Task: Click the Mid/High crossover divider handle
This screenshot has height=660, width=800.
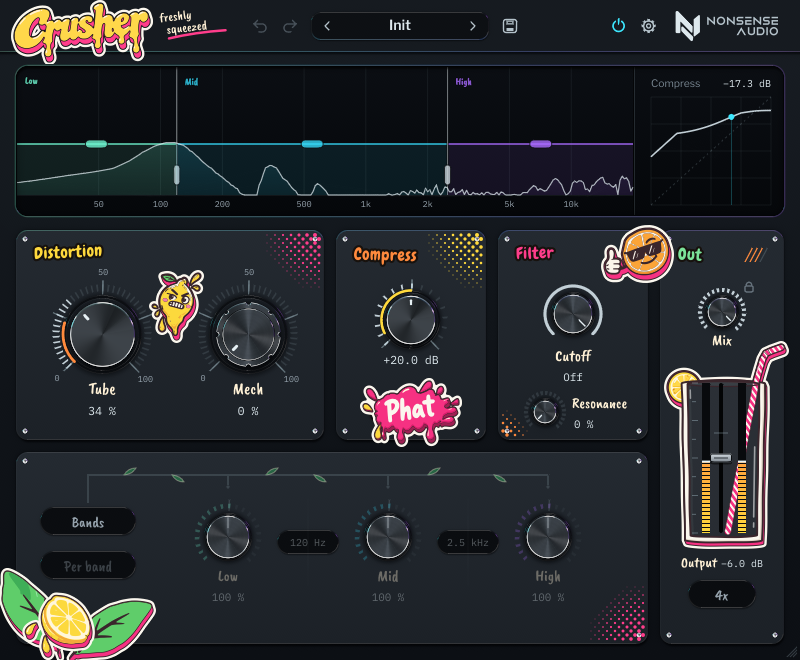Action: pos(447,174)
